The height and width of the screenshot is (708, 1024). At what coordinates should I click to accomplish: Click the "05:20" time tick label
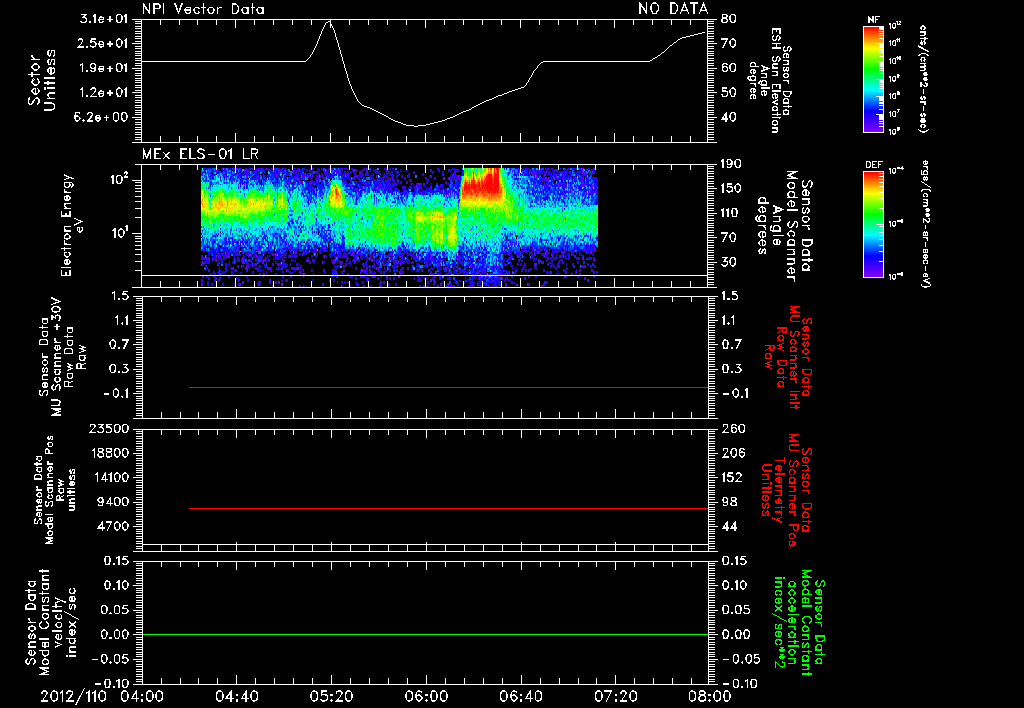[332, 696]
